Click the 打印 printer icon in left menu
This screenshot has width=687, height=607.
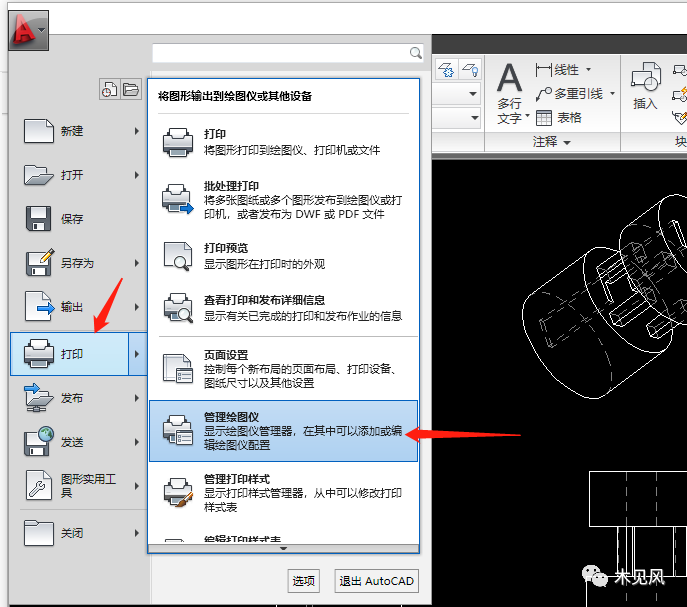point(39,353)
